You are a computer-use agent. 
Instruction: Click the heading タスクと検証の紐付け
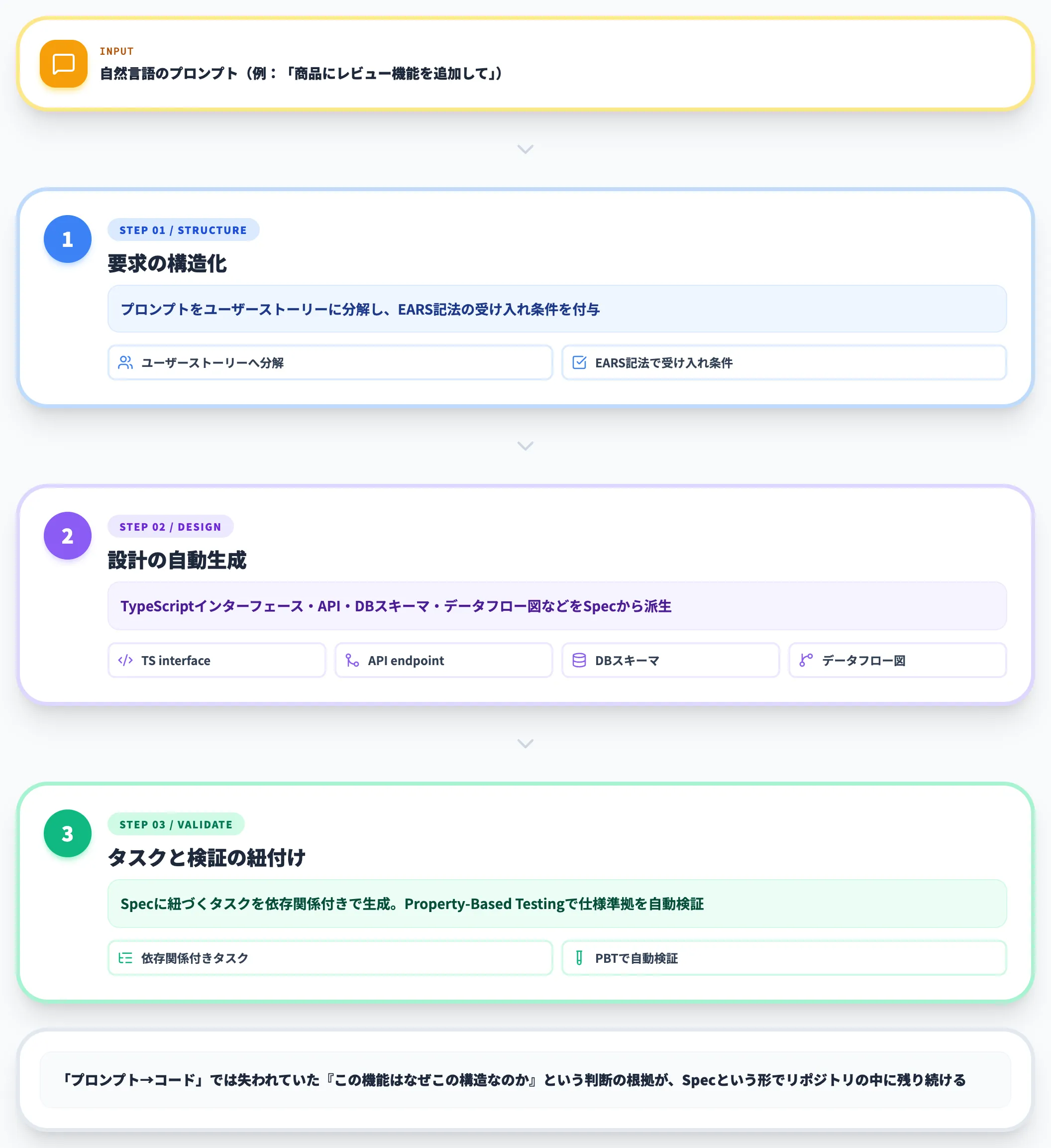click(207, 858)
